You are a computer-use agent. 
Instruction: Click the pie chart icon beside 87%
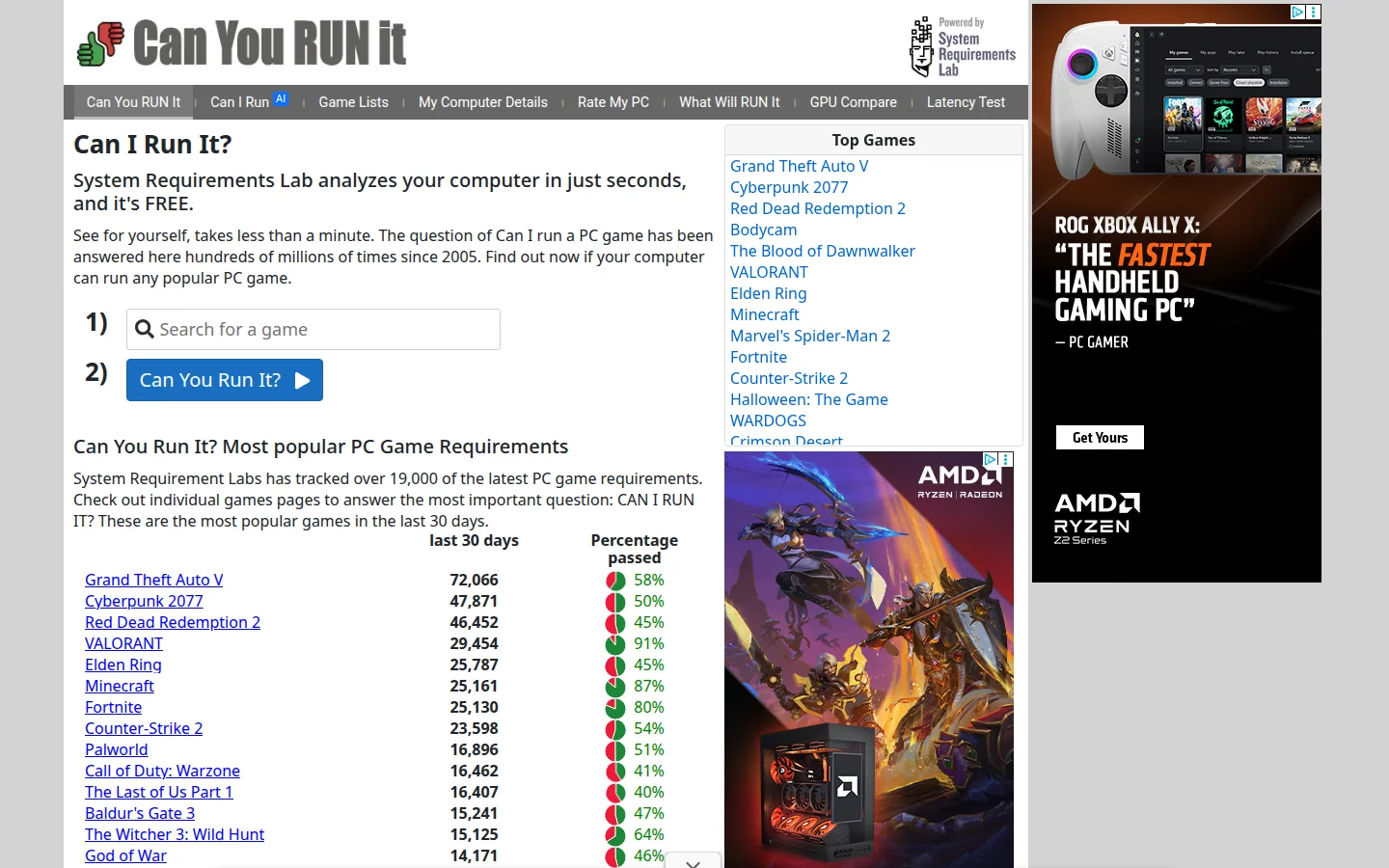pos(615,687)
